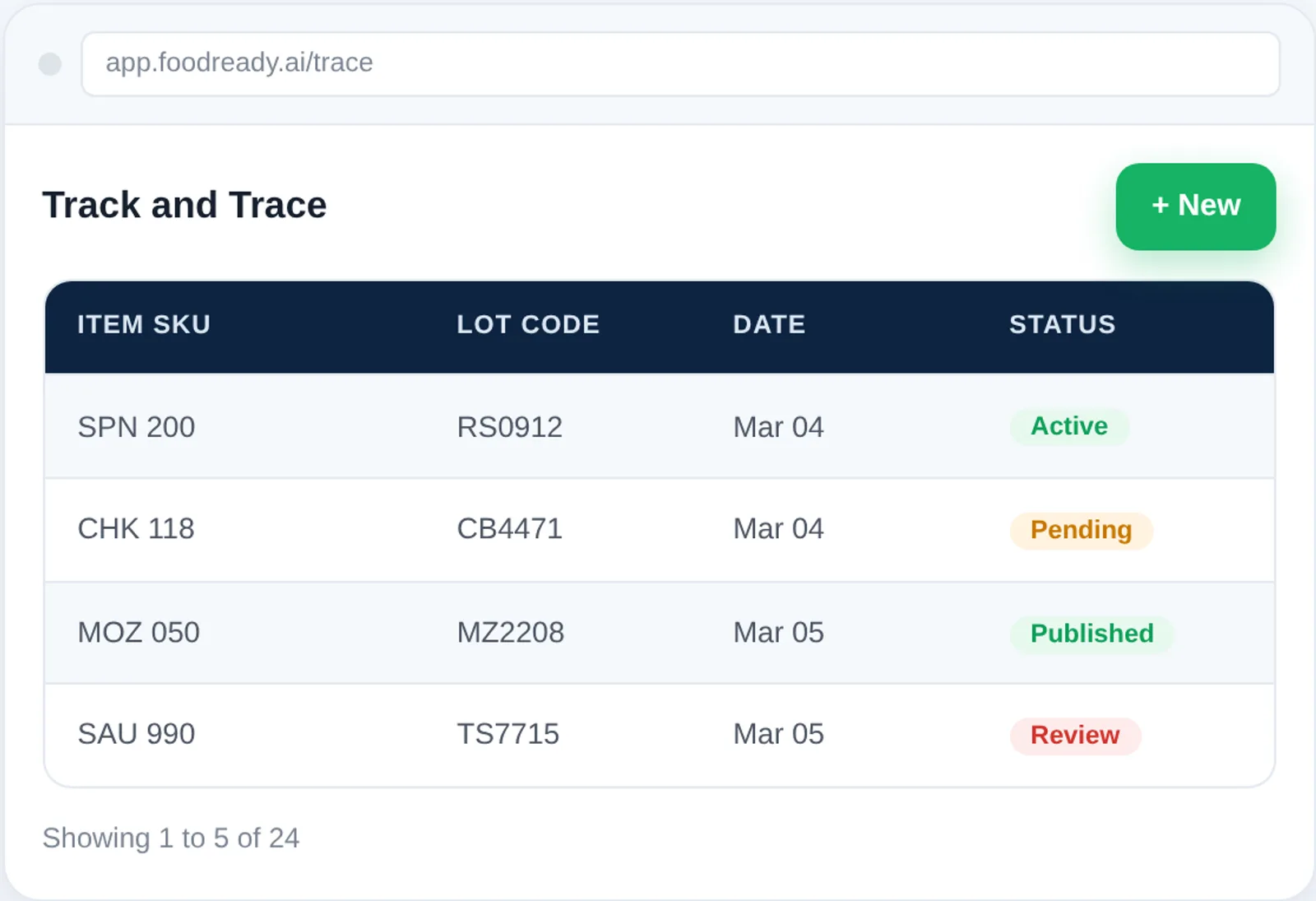Open the SAU 990 item

pyautogui.click(x=137, y=733)
